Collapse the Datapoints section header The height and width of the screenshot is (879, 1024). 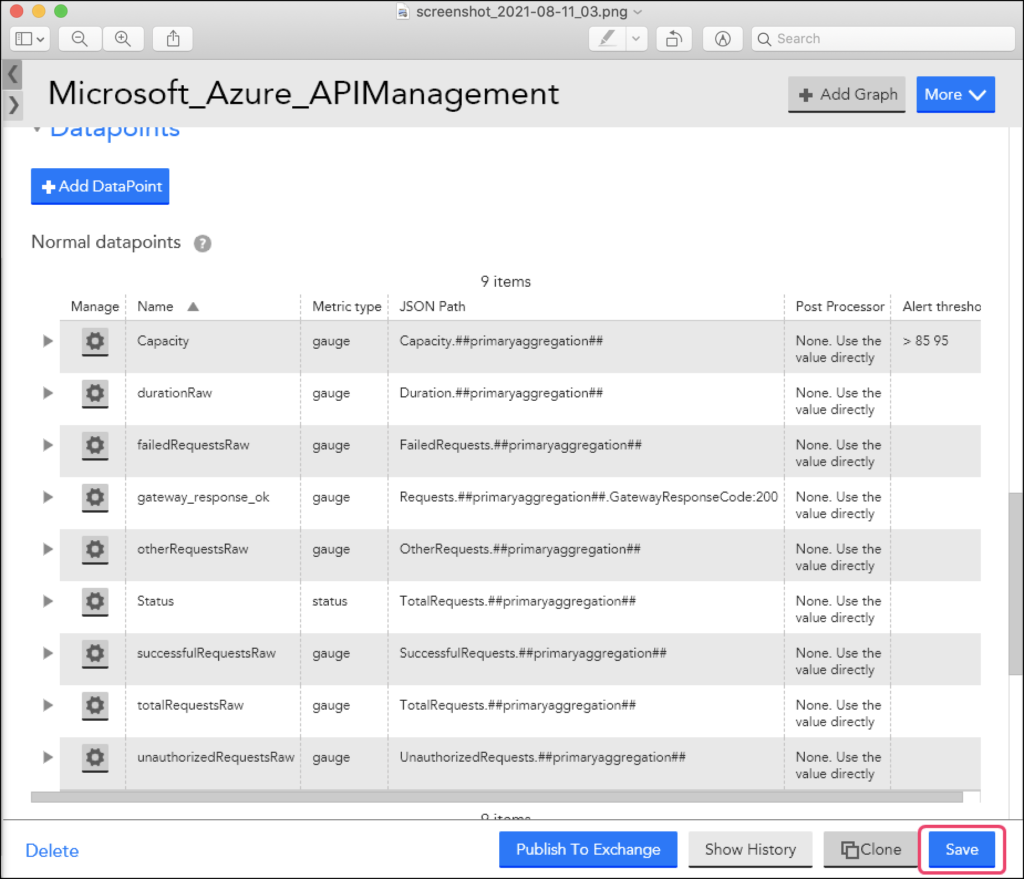(x=37, y=130)
